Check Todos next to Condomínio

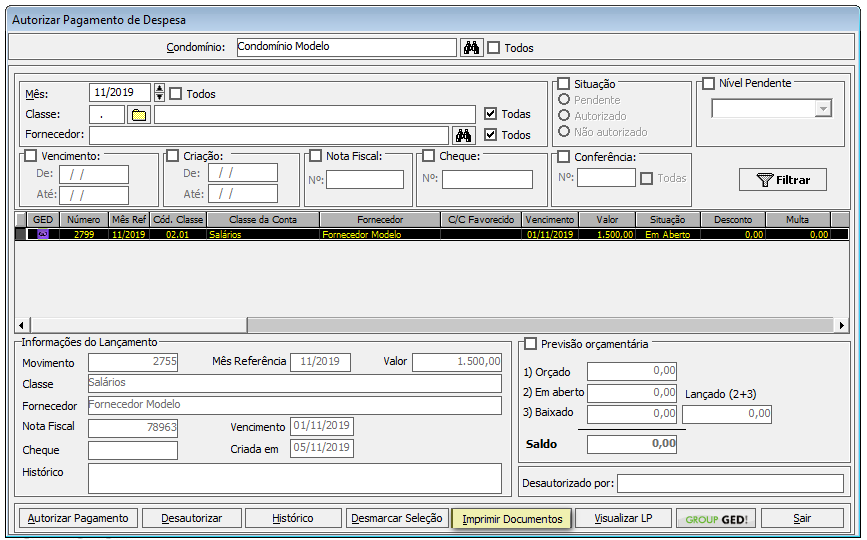point(494,48)
